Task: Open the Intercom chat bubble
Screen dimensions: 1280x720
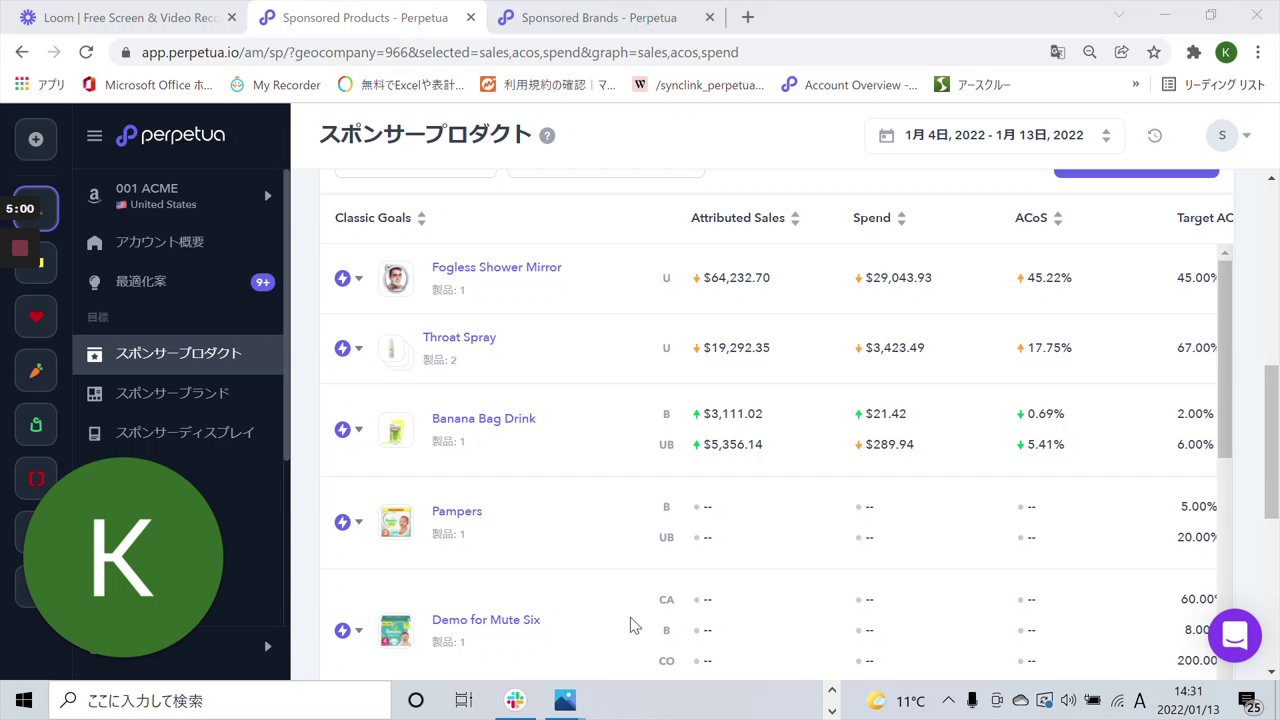Action: pos(1235,635)
